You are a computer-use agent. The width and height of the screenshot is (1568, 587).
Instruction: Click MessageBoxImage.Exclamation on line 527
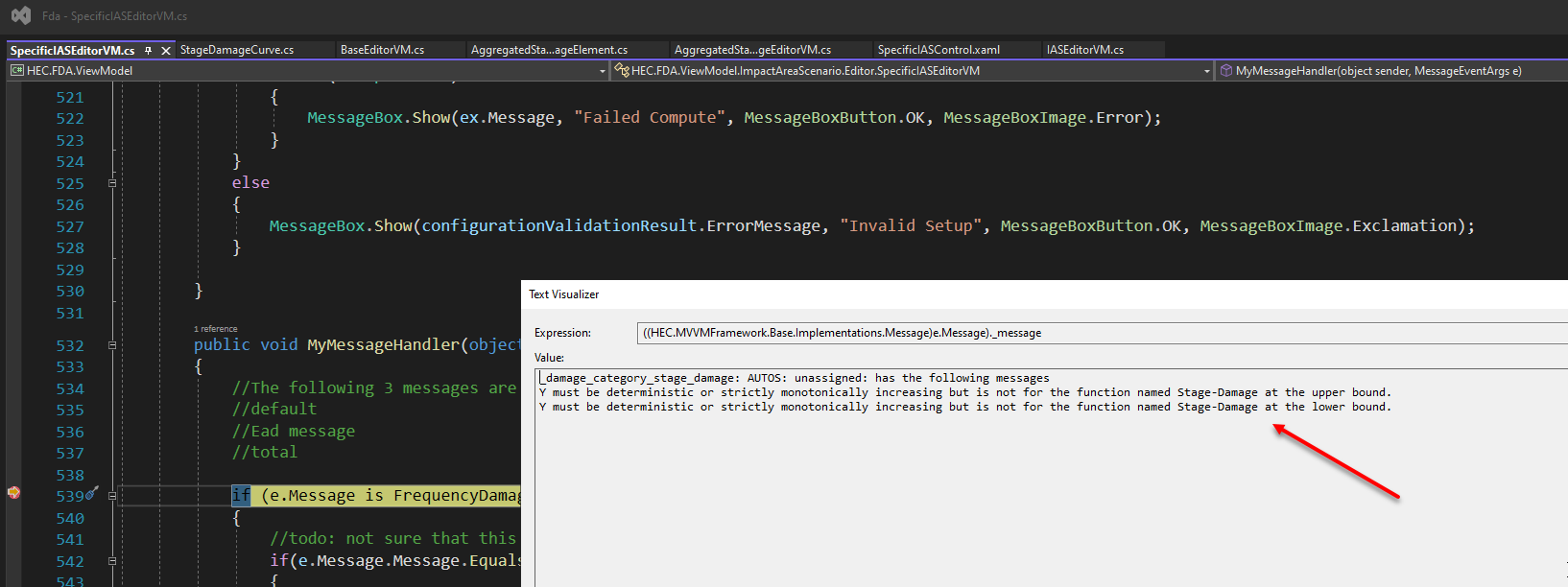point(1328,225)
